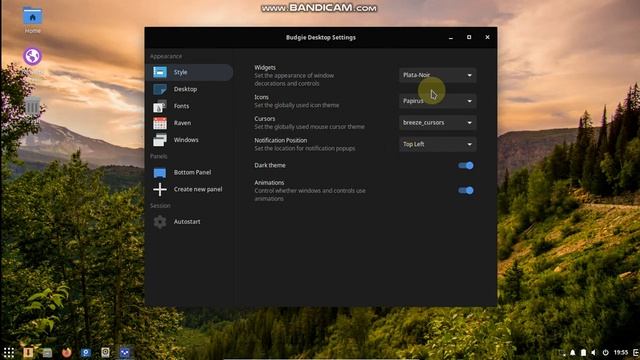Viewport: 640px width, 360px height.
Task: Click the battery indicator in system tray
Action: 583,352
